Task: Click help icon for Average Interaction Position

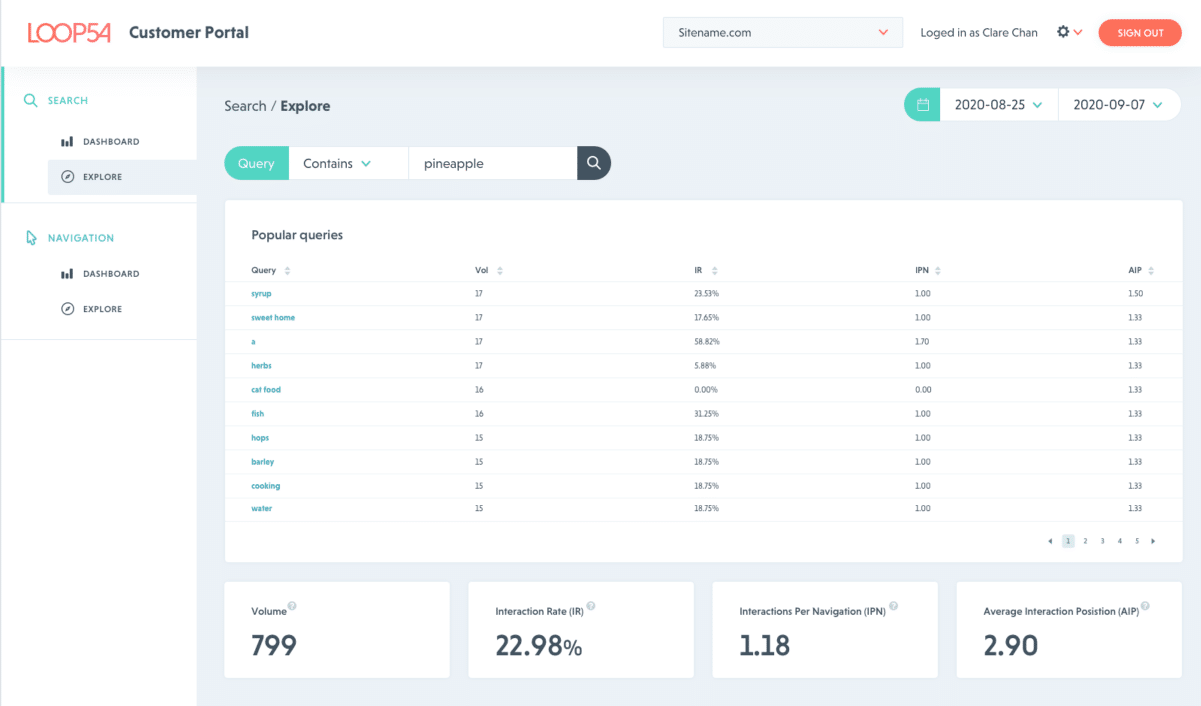Action: [1145, 606]
